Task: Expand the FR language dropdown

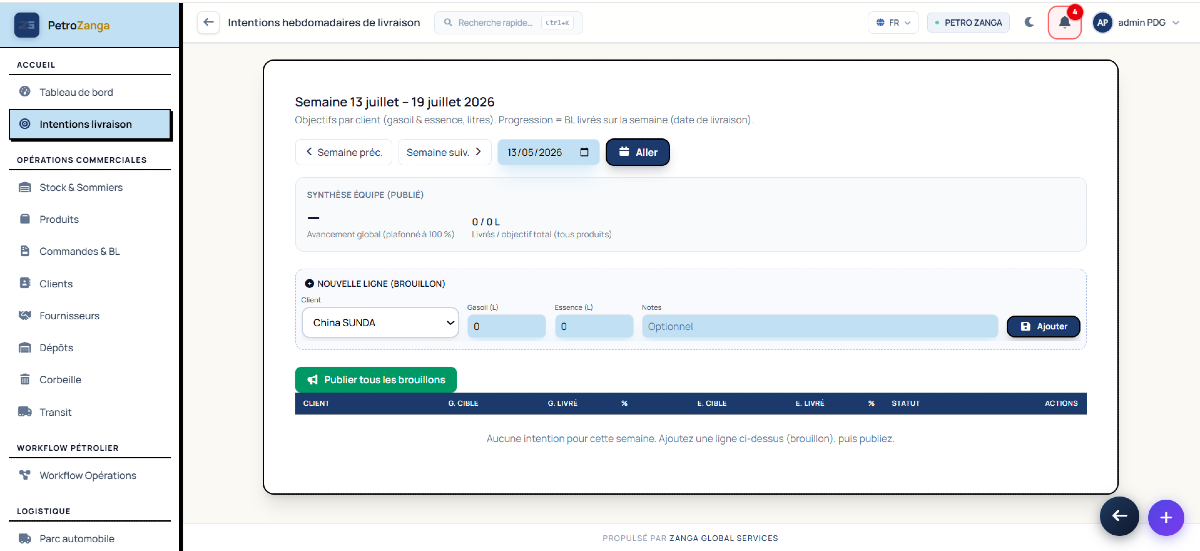Action: coord(893,22)
